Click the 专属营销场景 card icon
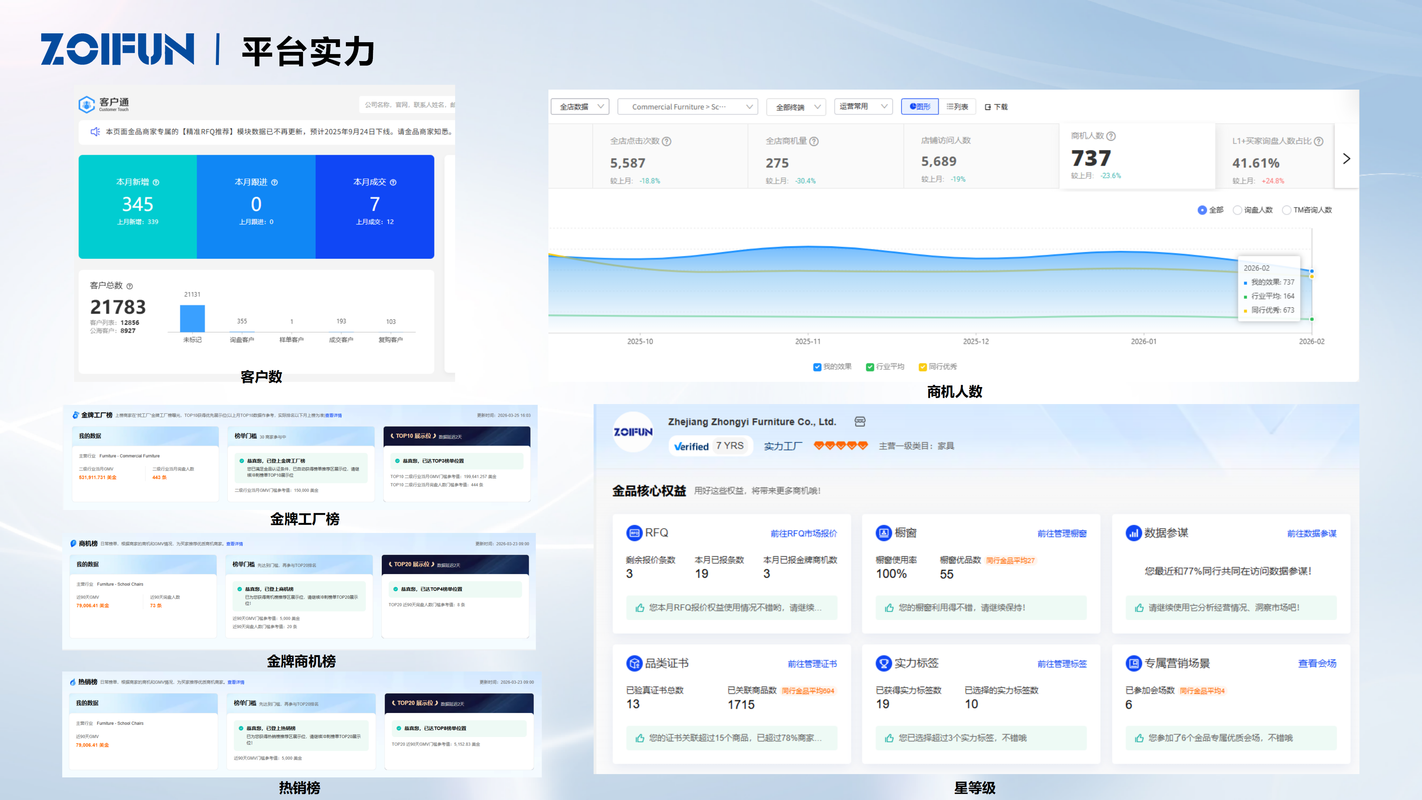This screenshot has height=800, width=1422. (1133, 663)
